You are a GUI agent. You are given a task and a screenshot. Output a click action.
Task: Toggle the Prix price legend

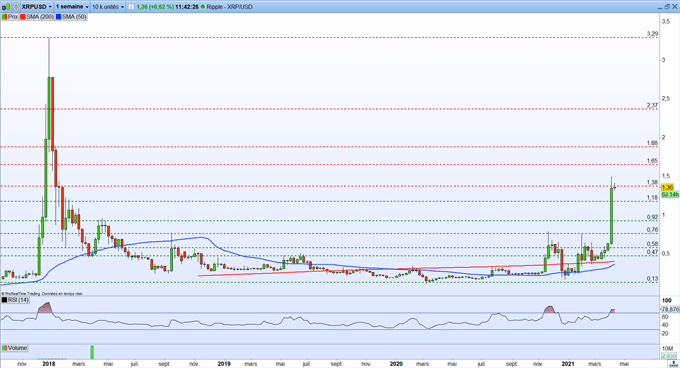[10, 17]
